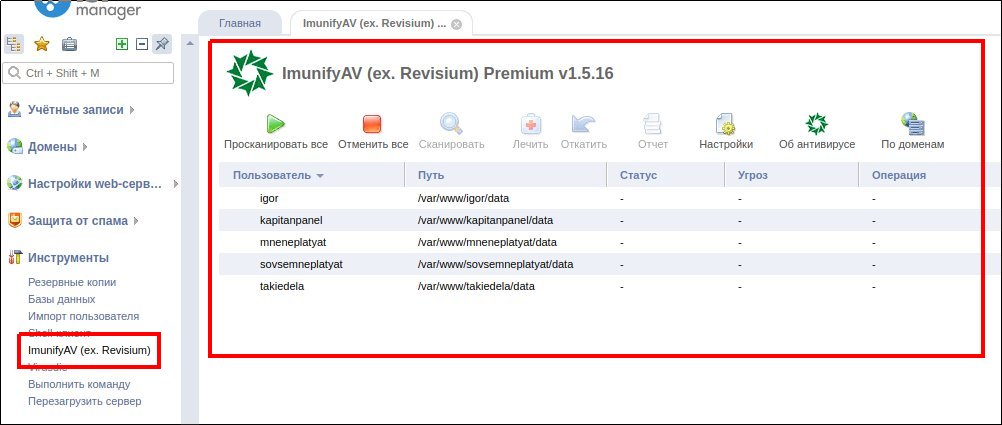
Task: Click the Отменить все red stop icon
Action: [372, 123]
